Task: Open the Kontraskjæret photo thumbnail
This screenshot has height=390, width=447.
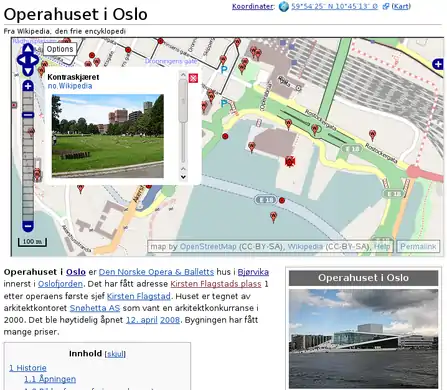Action: pyautogui.click(x=108, y=136)
